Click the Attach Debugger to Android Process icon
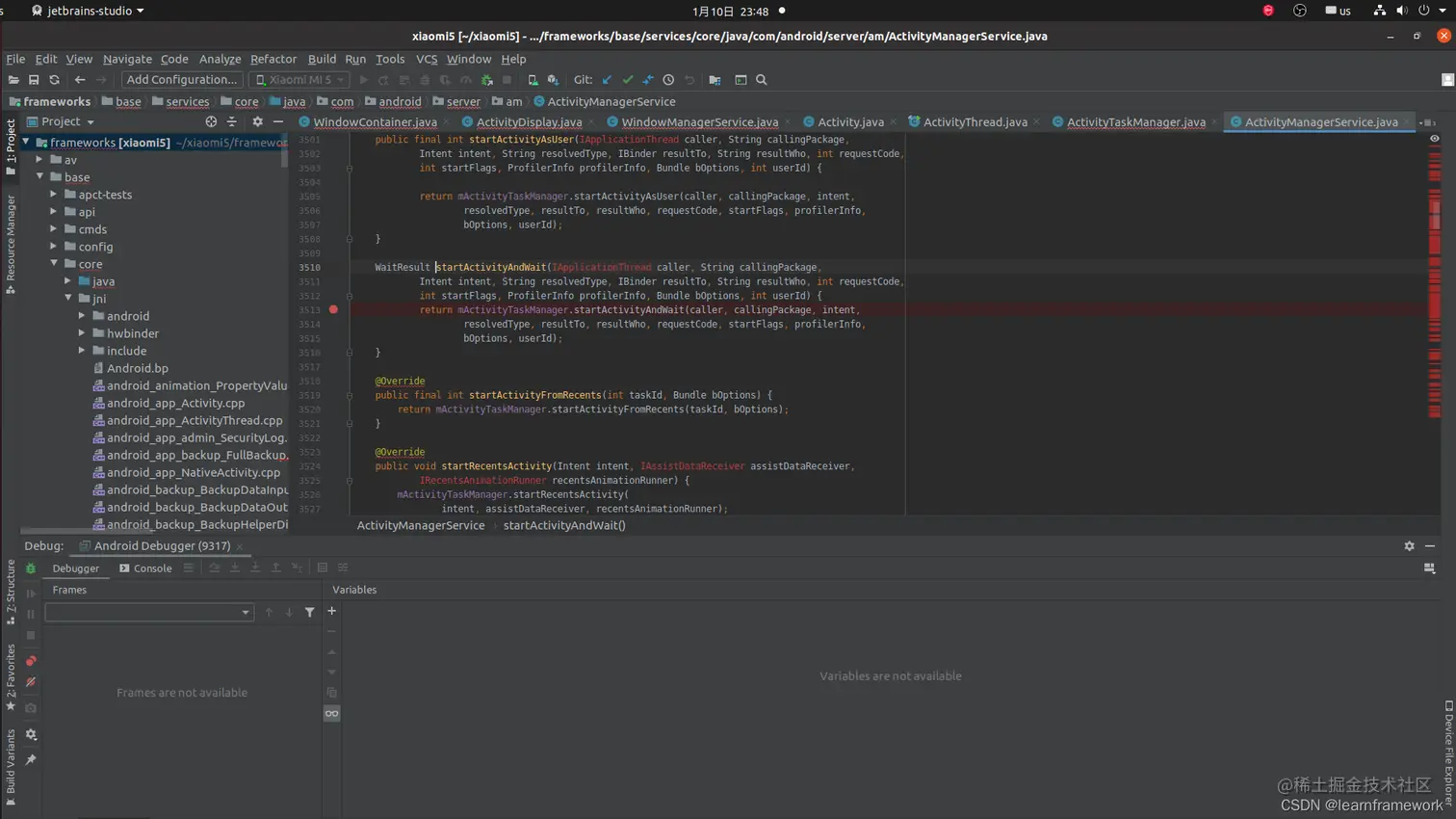This screenshot has width=1456, height=819. coord(487,80)
